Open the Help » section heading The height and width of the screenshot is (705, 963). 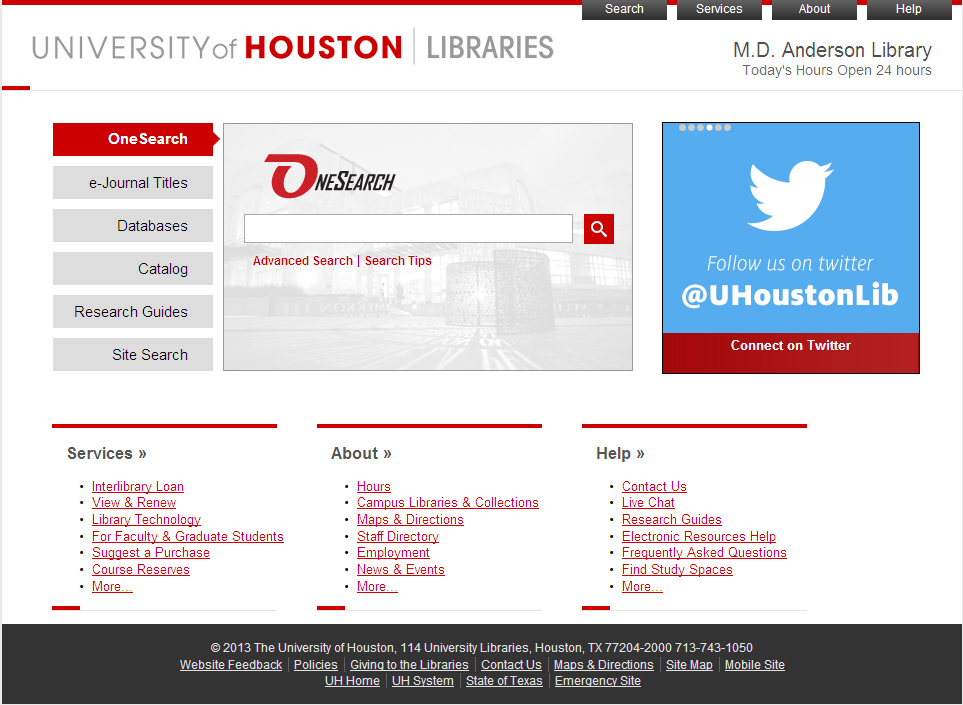click(620, 453)
